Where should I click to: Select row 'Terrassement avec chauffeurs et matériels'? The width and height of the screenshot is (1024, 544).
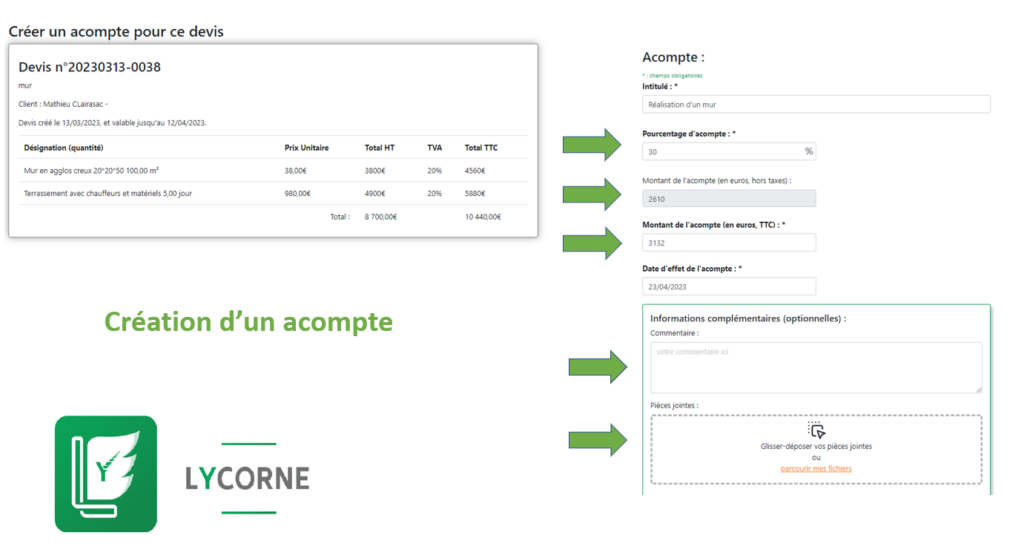click(x=273, y=193)
